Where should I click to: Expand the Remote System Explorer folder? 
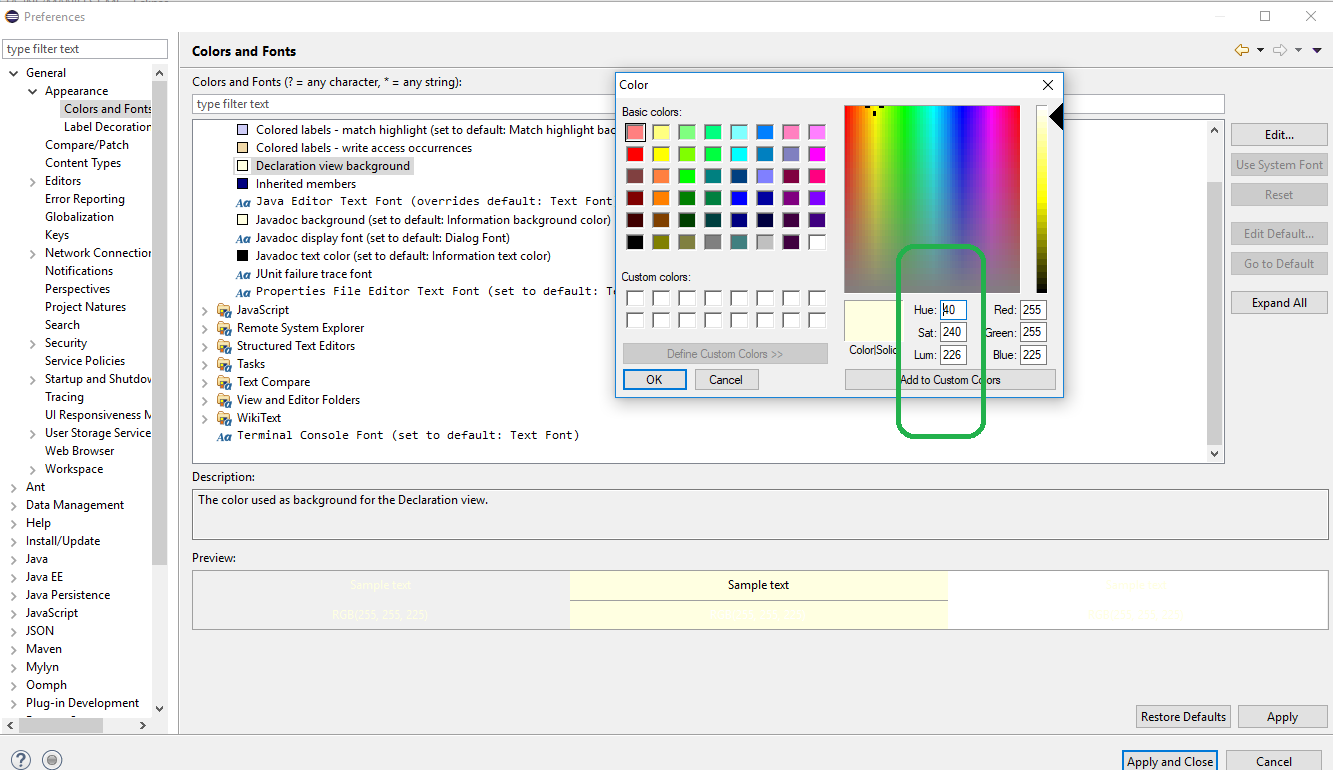[205, 329]
